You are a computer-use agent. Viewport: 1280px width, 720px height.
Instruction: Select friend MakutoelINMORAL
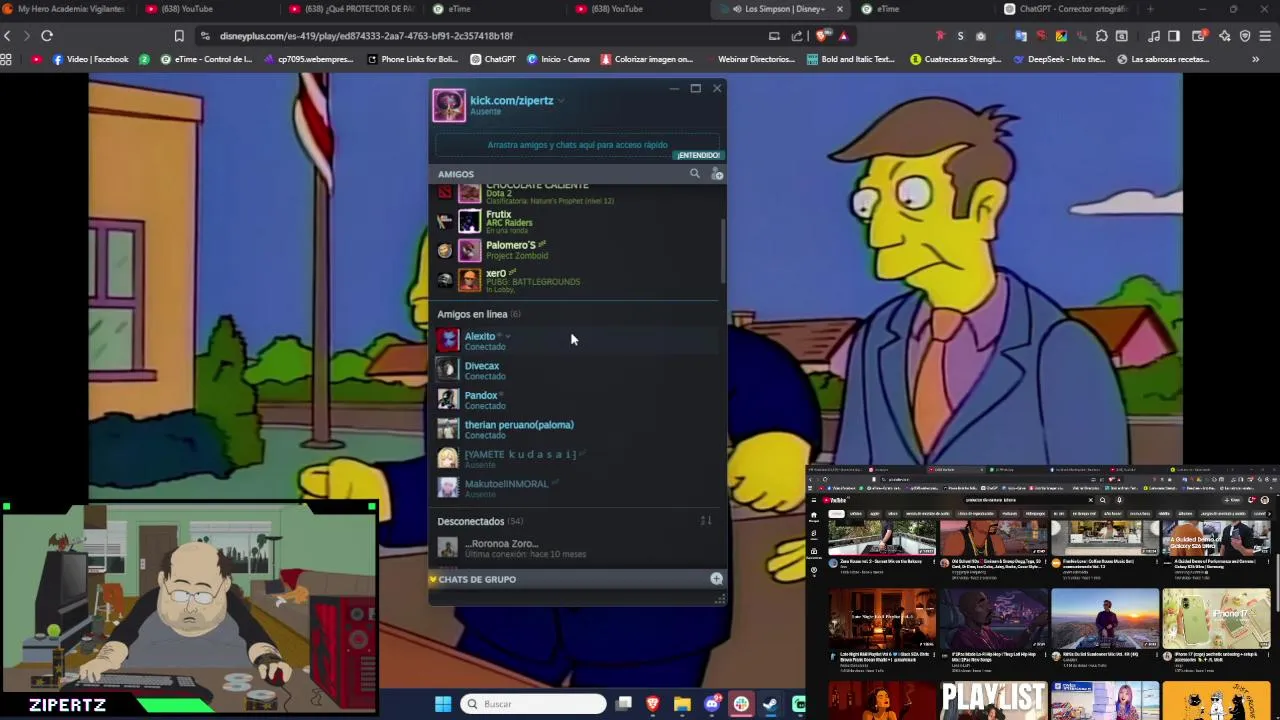point(576,488)
